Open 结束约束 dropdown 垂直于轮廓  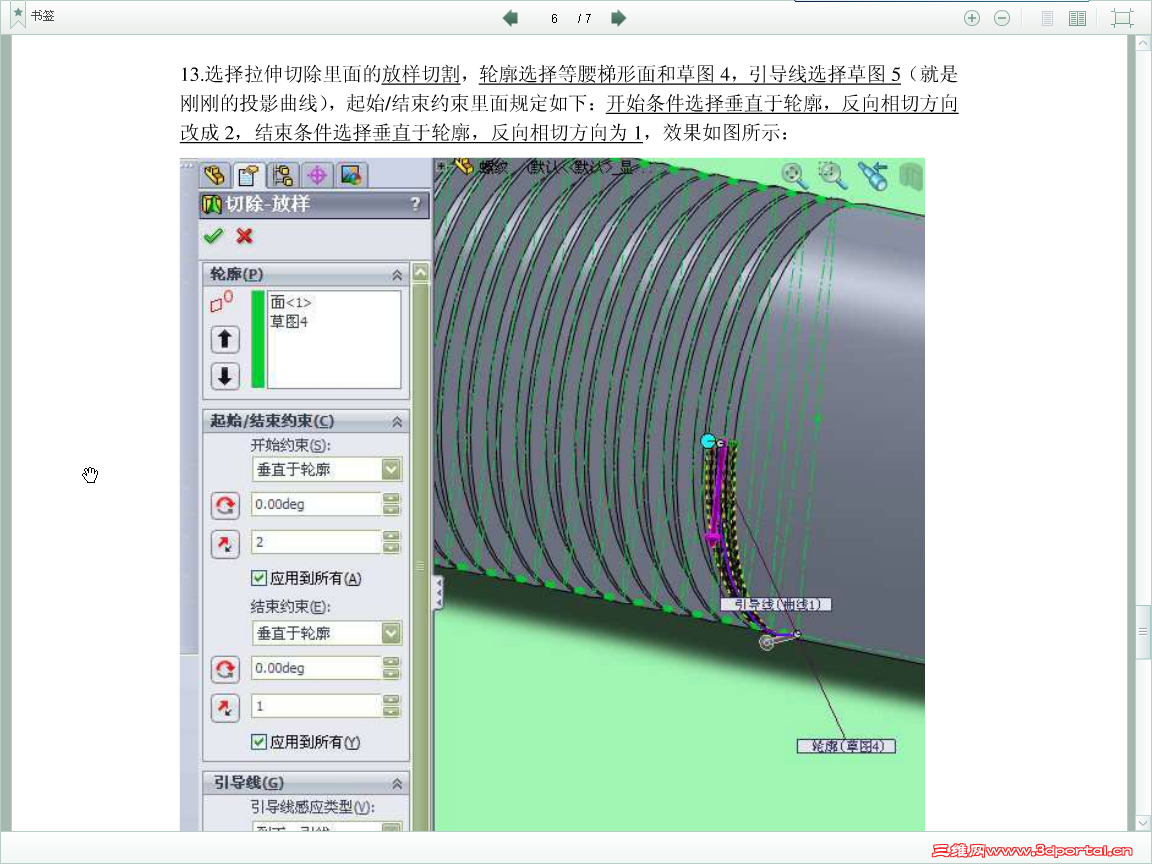click(326, 633)
